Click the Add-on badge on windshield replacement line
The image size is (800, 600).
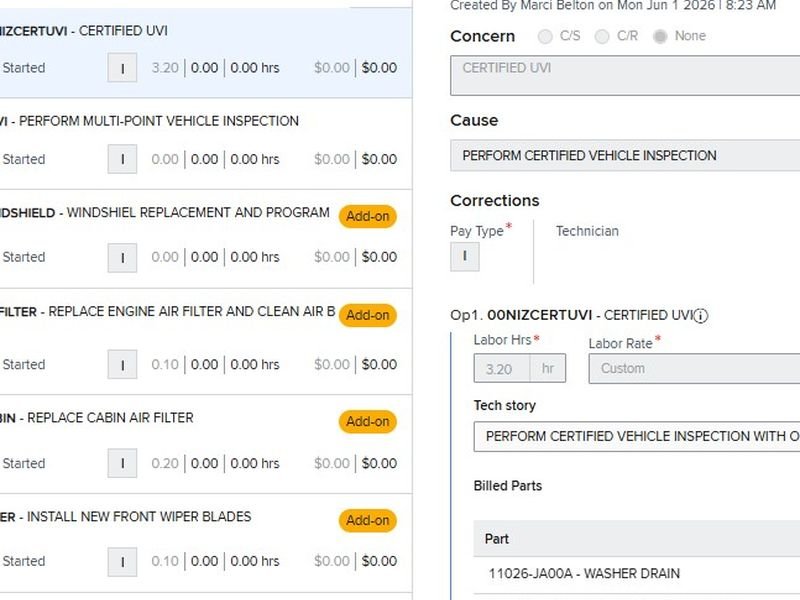(x=368, y=216)
